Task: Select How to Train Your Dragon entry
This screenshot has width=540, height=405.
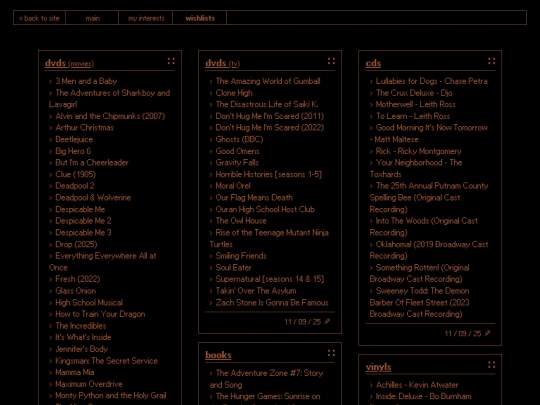Action: coord(100,314)
